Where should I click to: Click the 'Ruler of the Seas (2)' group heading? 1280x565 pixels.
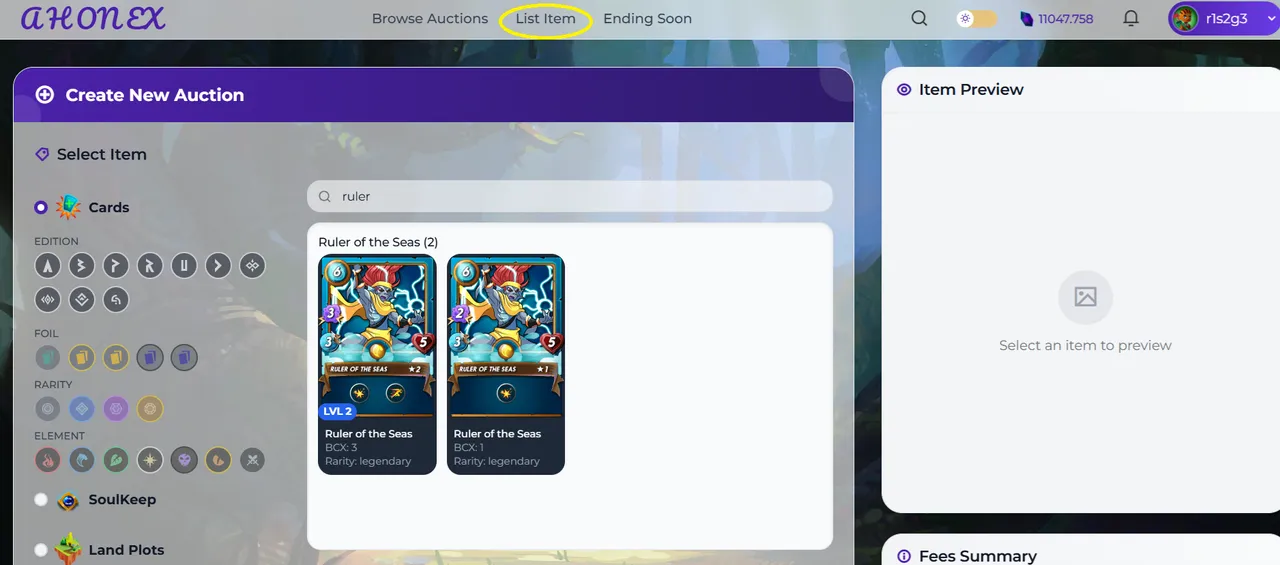(x=378, y=242)
